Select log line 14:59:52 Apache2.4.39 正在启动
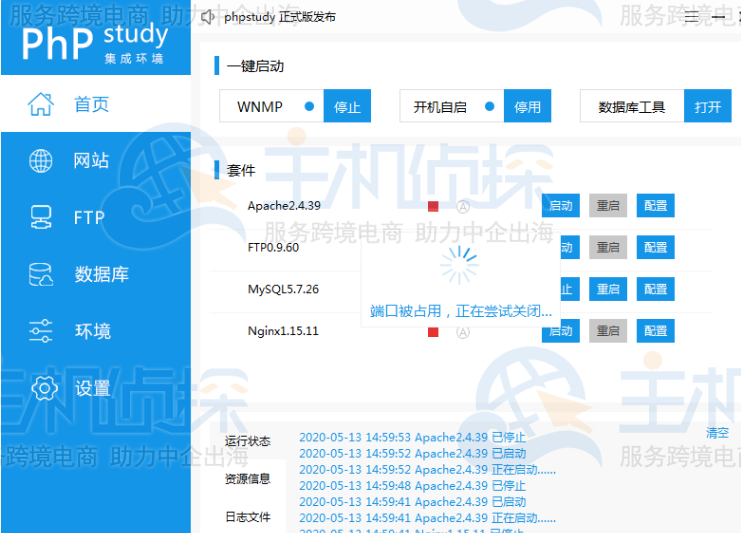This screenshot has height=533, width=741. tap(428, 470)
